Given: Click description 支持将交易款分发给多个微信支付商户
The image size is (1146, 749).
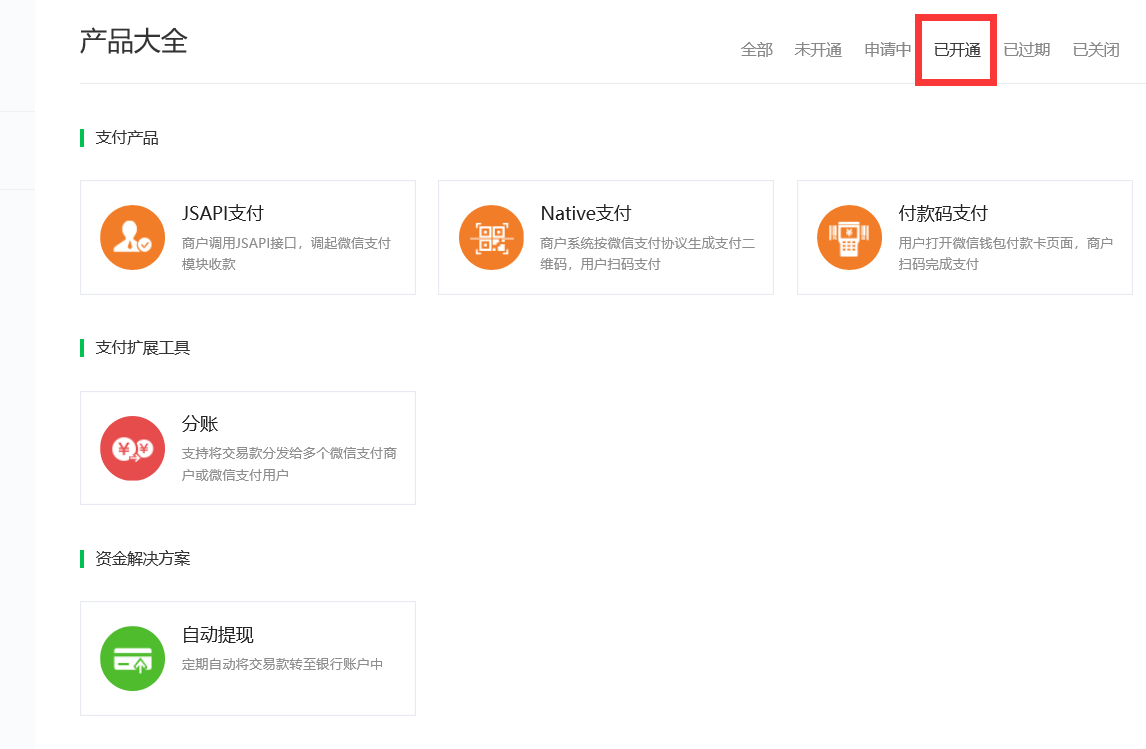Looking at the screenshot, I should click(x=289, y=464).
